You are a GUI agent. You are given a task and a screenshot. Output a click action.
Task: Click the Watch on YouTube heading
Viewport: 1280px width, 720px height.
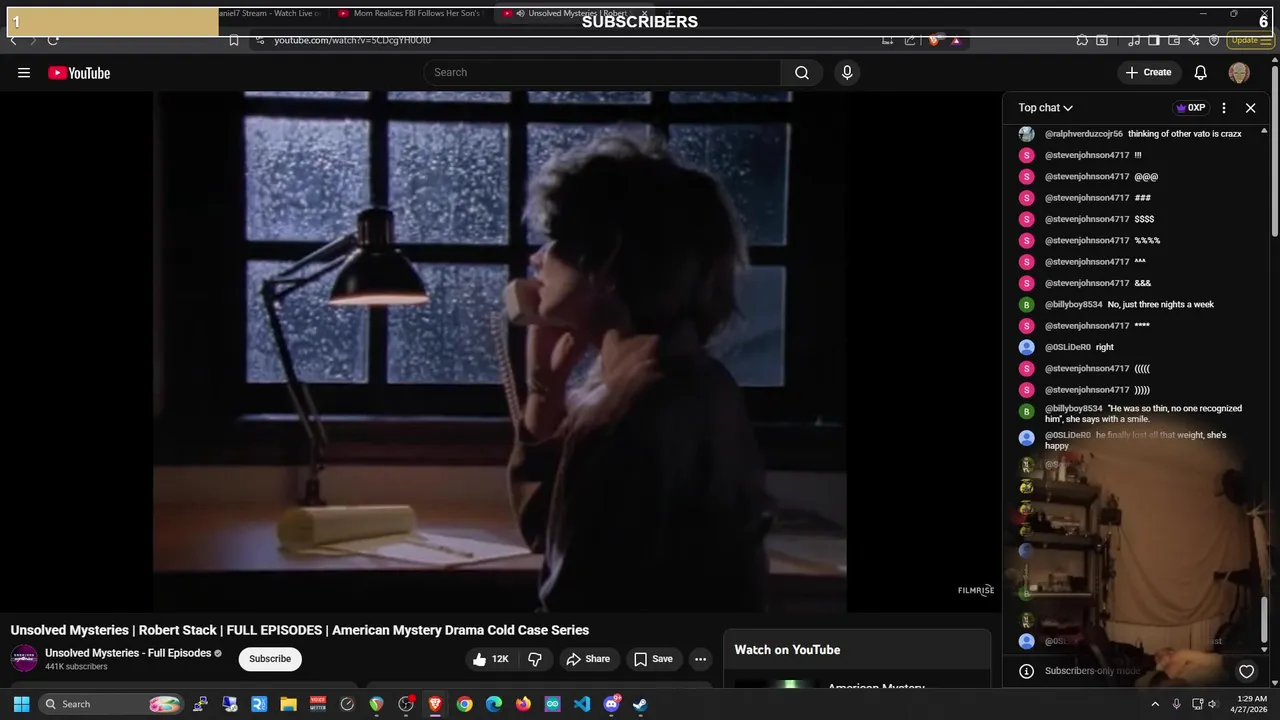point(787,650)
